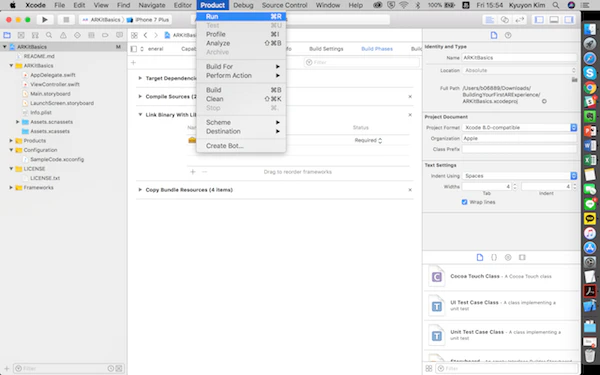Screen dimensions: 600x375
Task: Adjust the Tab width stepper
Action: point(515,187)
